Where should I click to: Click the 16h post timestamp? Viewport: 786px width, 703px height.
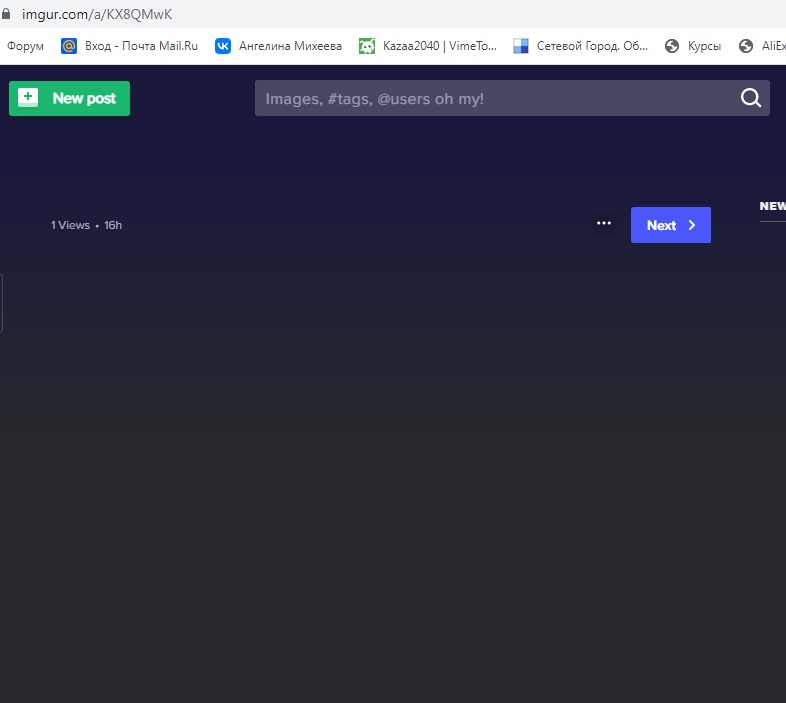[x=113, y=226]
